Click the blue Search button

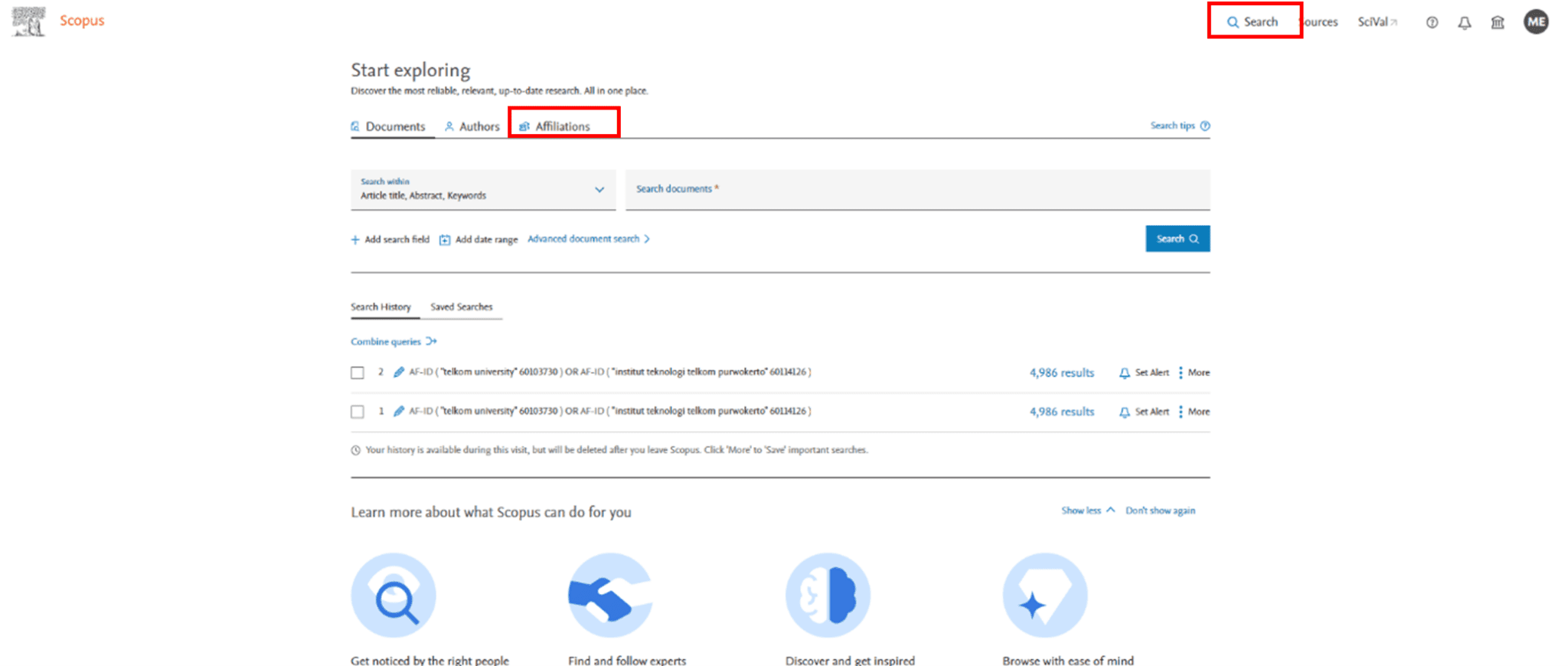(1177, 239)
